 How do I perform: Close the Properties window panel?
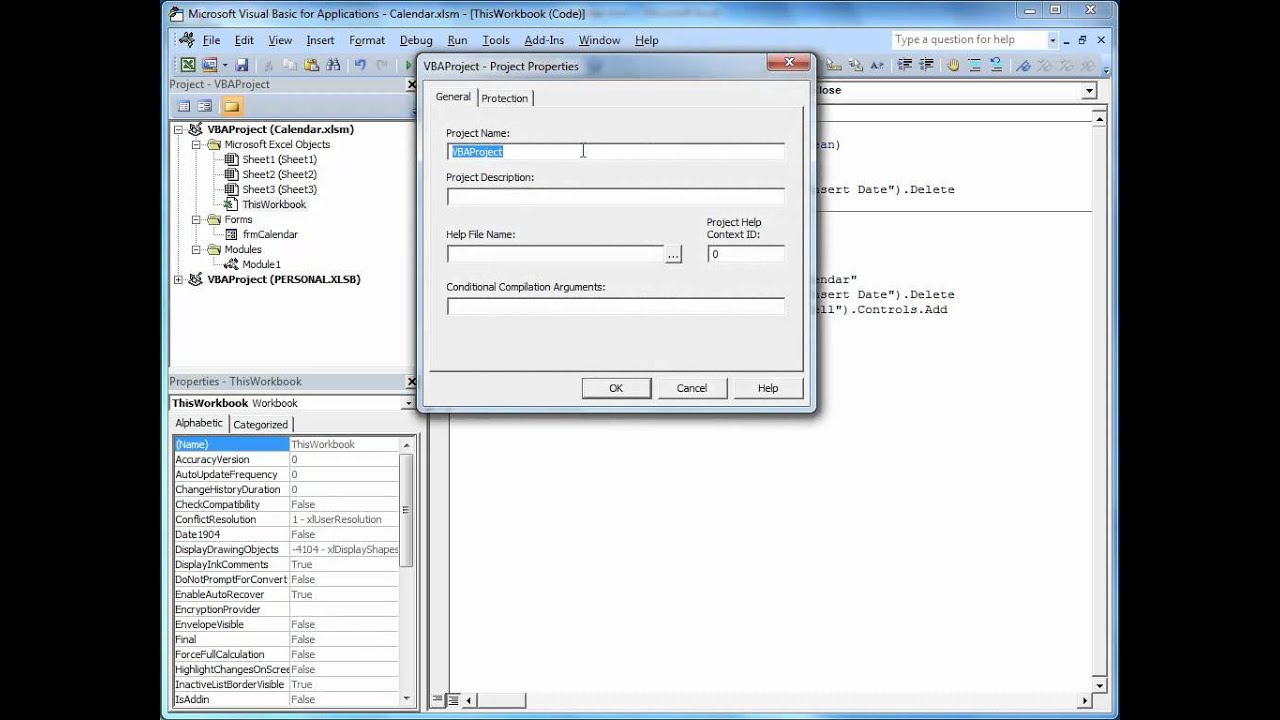tap(411, 382)
